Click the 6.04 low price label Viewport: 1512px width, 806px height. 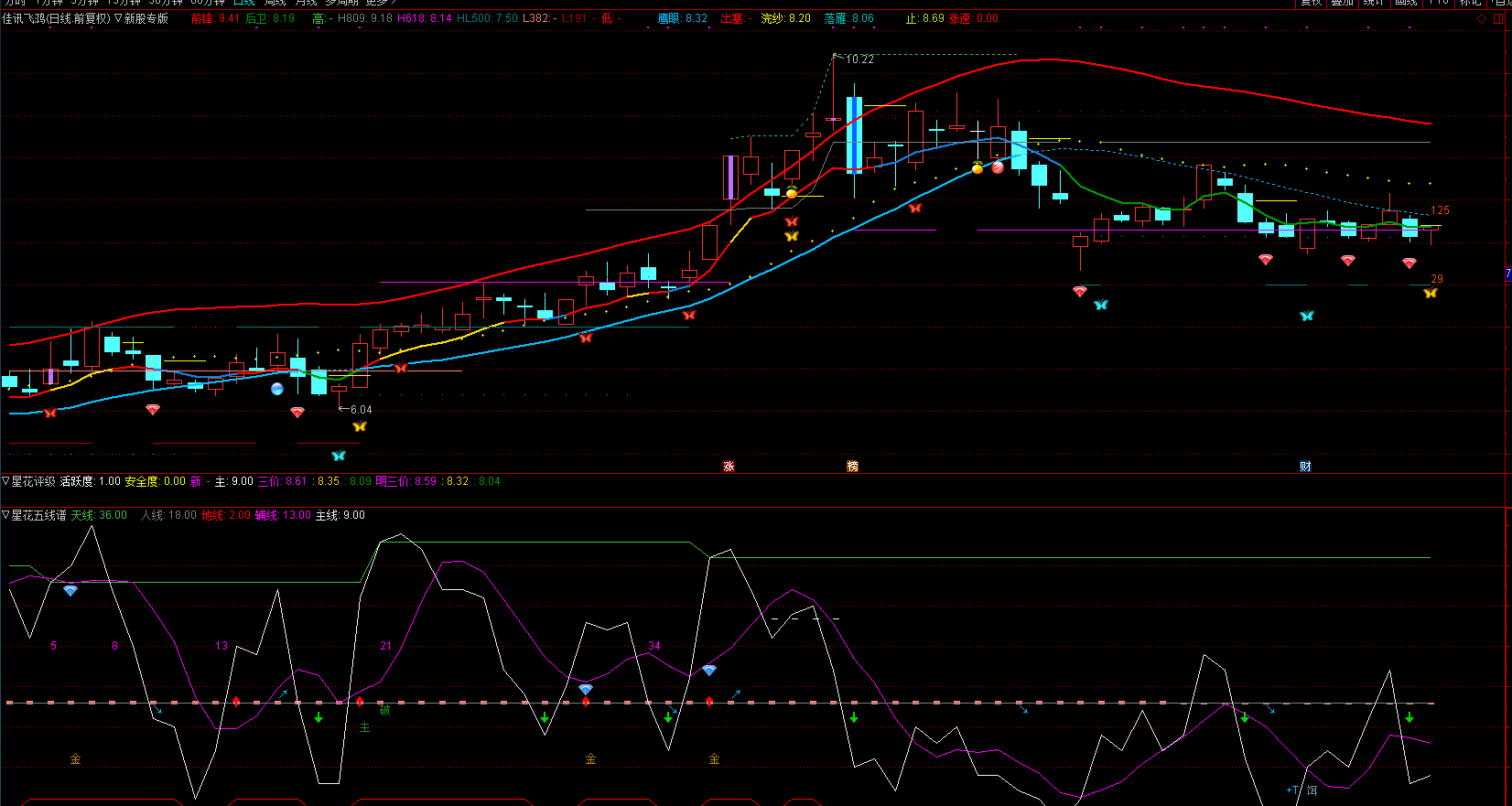[x=361, y=410]
